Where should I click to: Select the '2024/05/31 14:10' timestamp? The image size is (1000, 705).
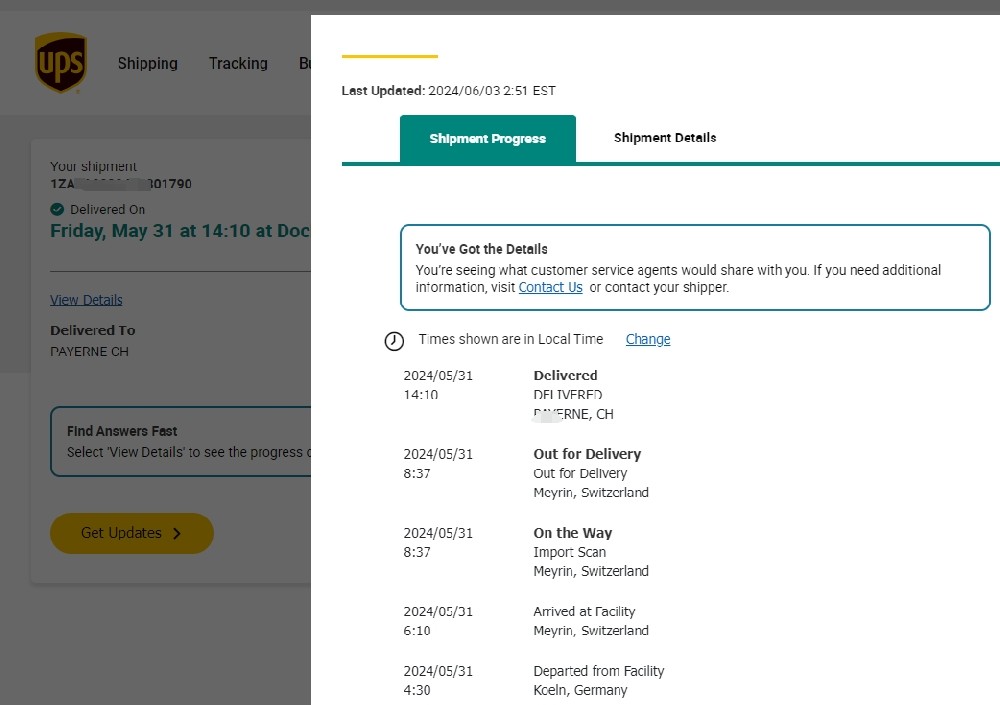pyautogui.click(x=438, y=385)
